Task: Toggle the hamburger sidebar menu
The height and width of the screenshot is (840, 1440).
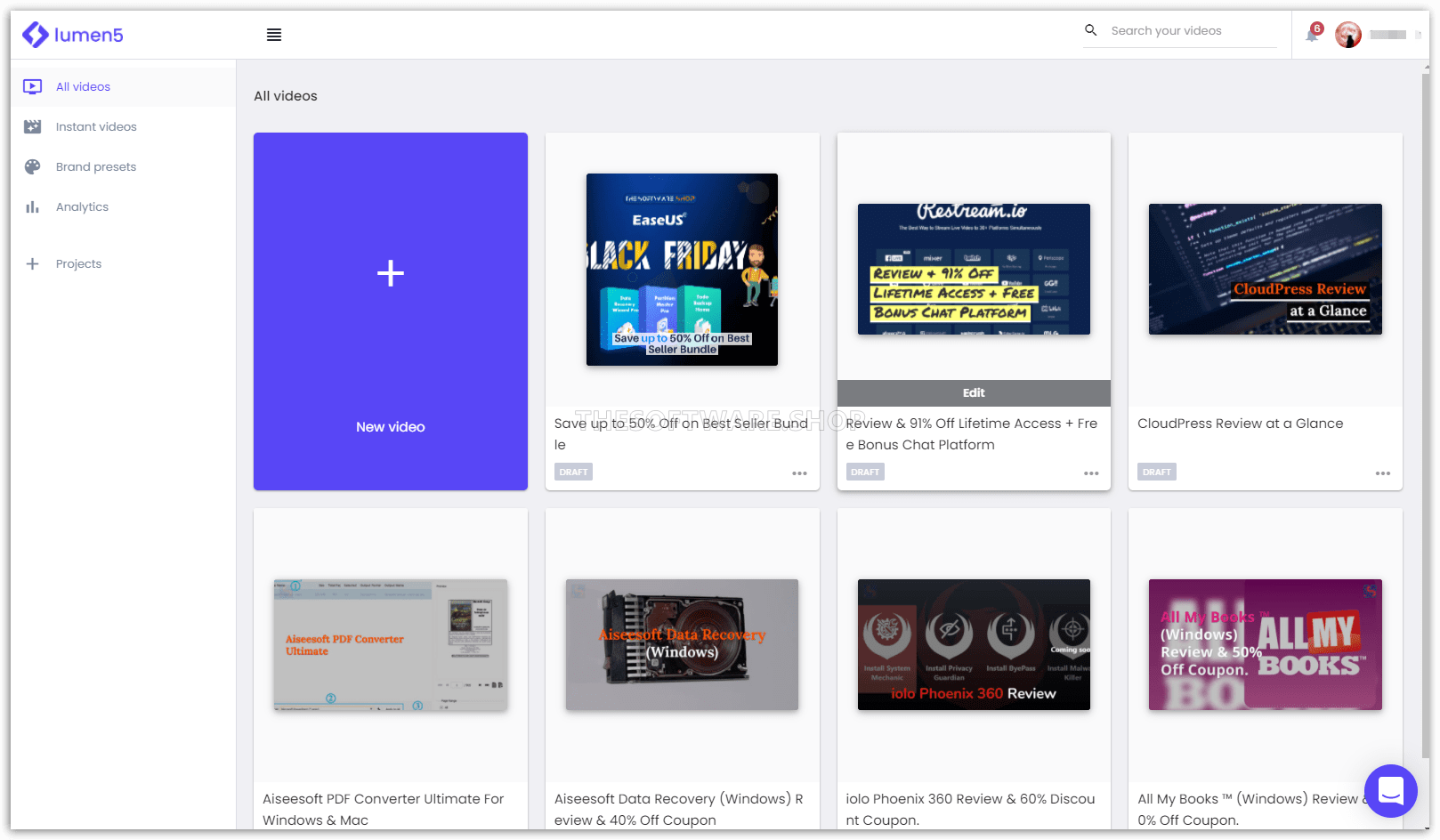Action: pos(274,35)
